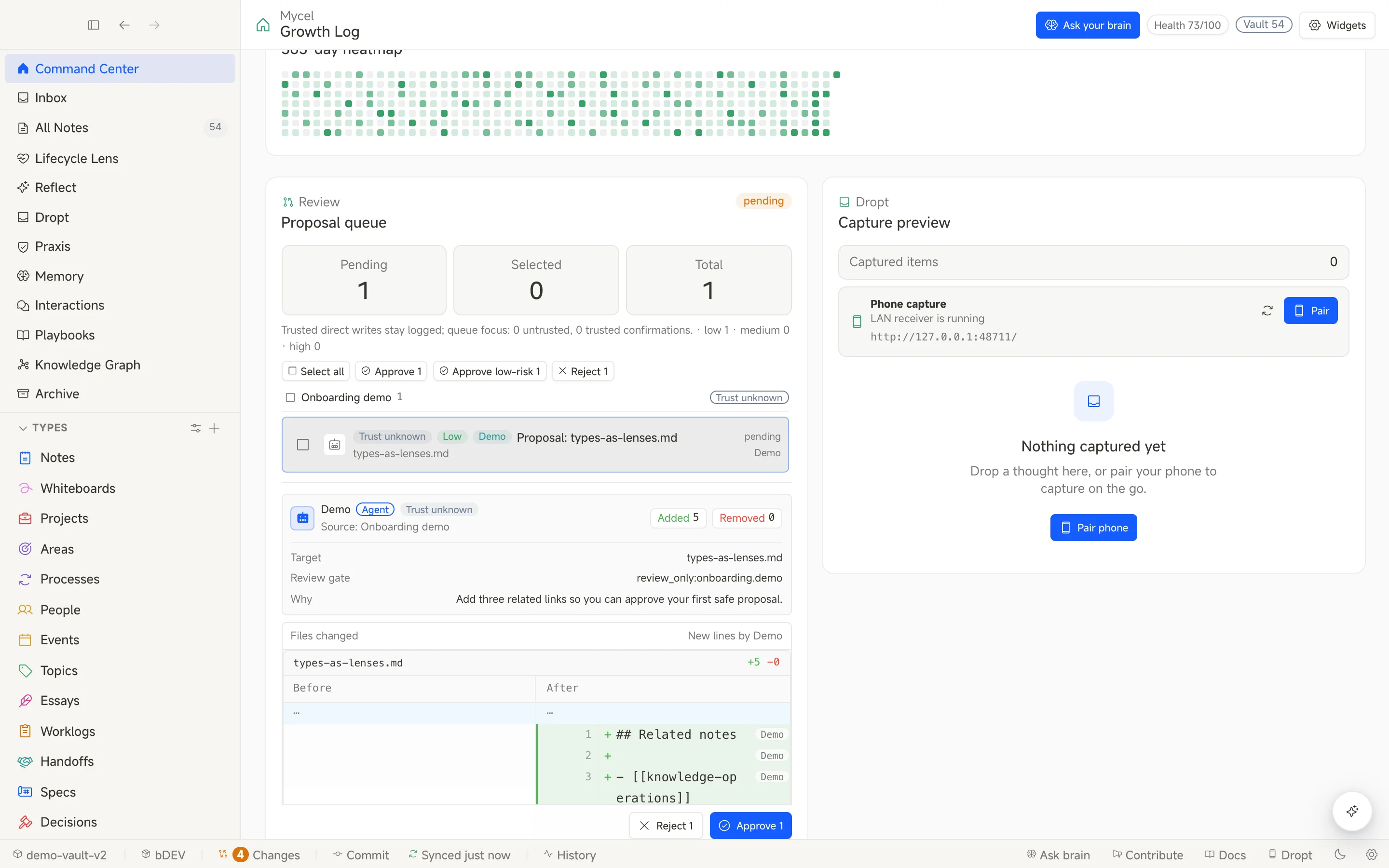Open Inbox in sidebar

point(120,97)
